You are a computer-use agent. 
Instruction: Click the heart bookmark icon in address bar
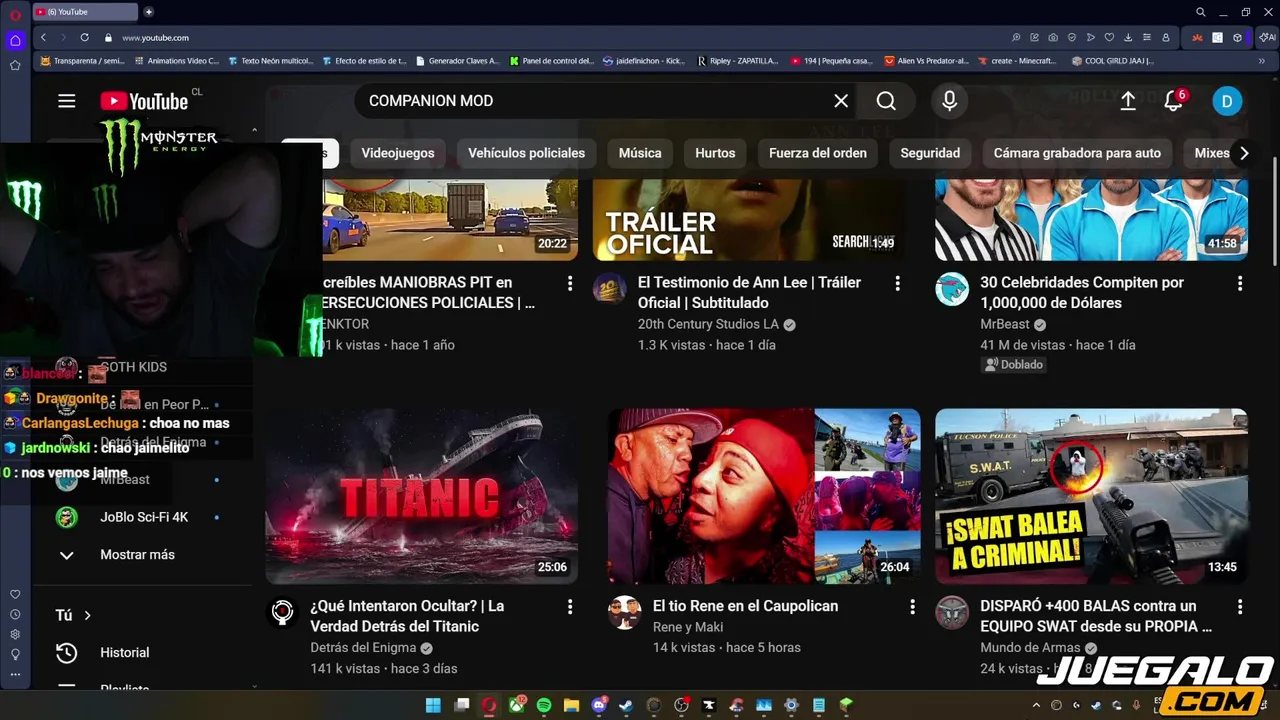click(1109, 37)
